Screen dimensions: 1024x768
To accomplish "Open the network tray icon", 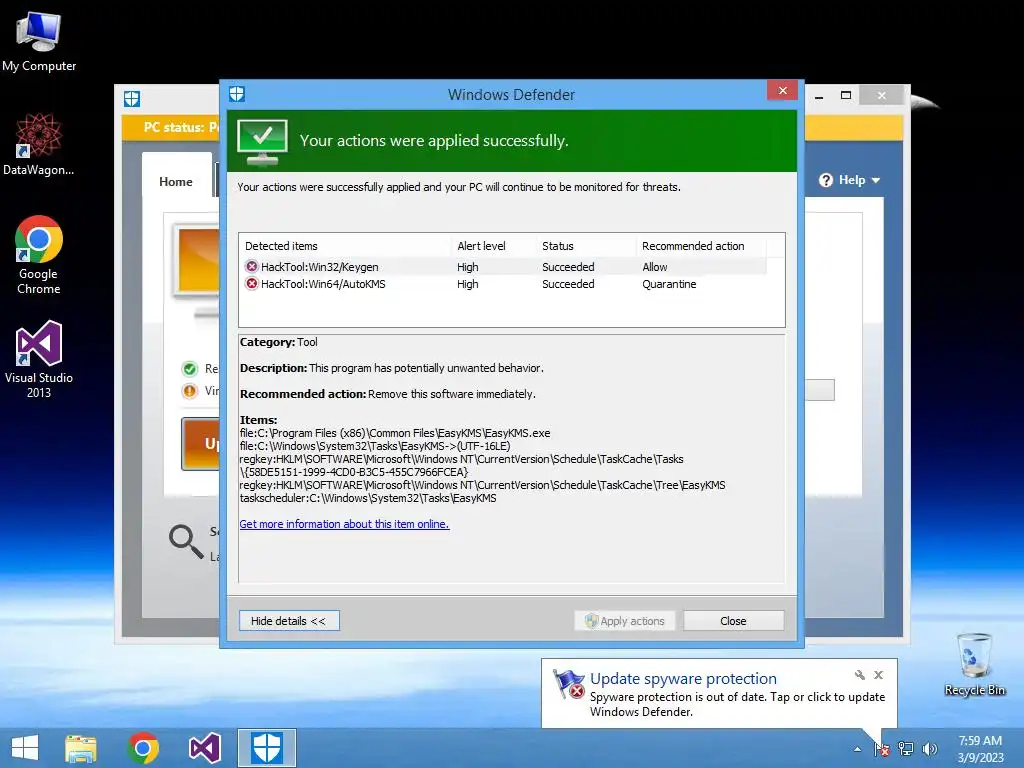I will [906, 749].
